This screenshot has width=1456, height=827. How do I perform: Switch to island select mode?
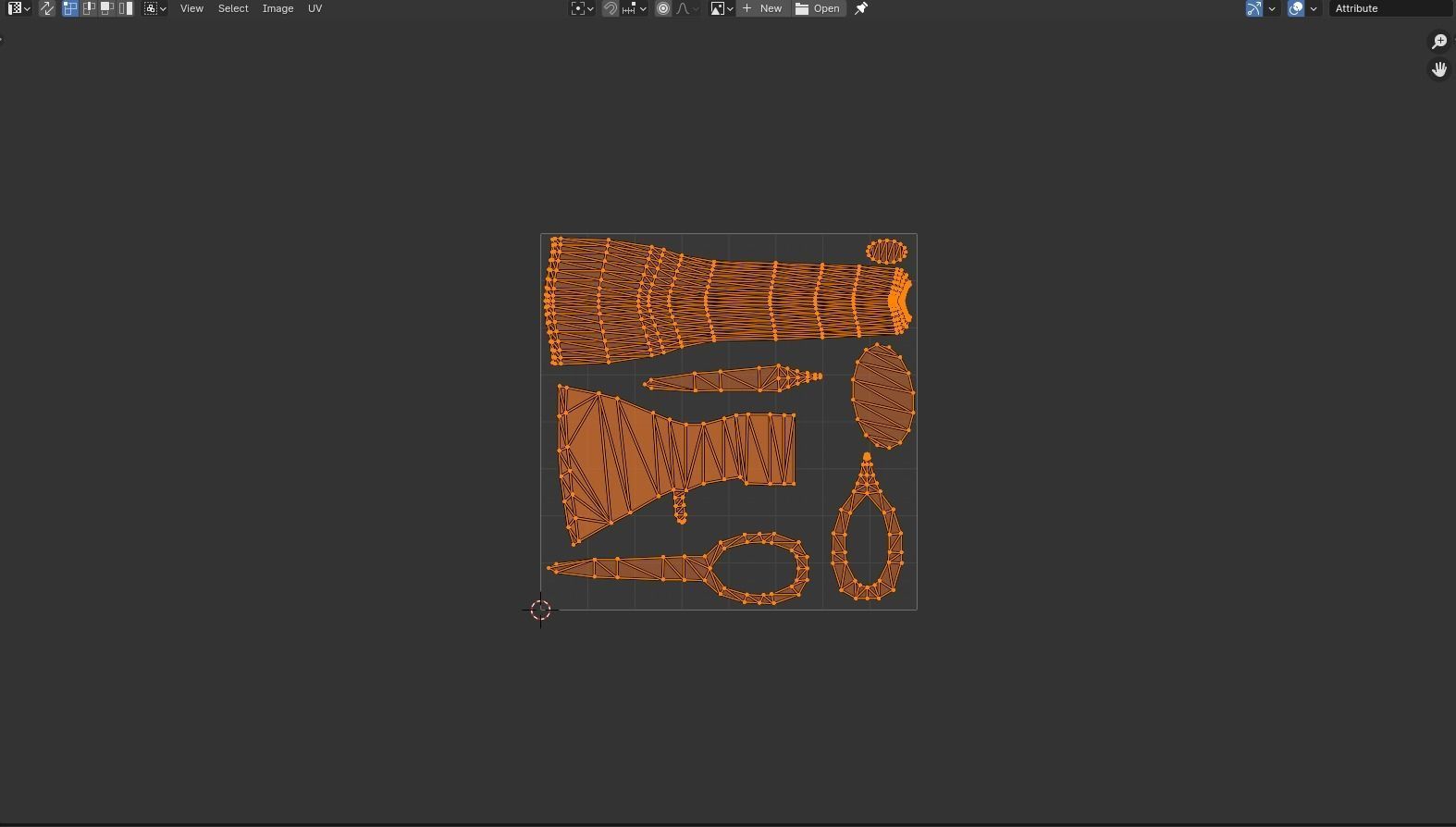point(126,8)
